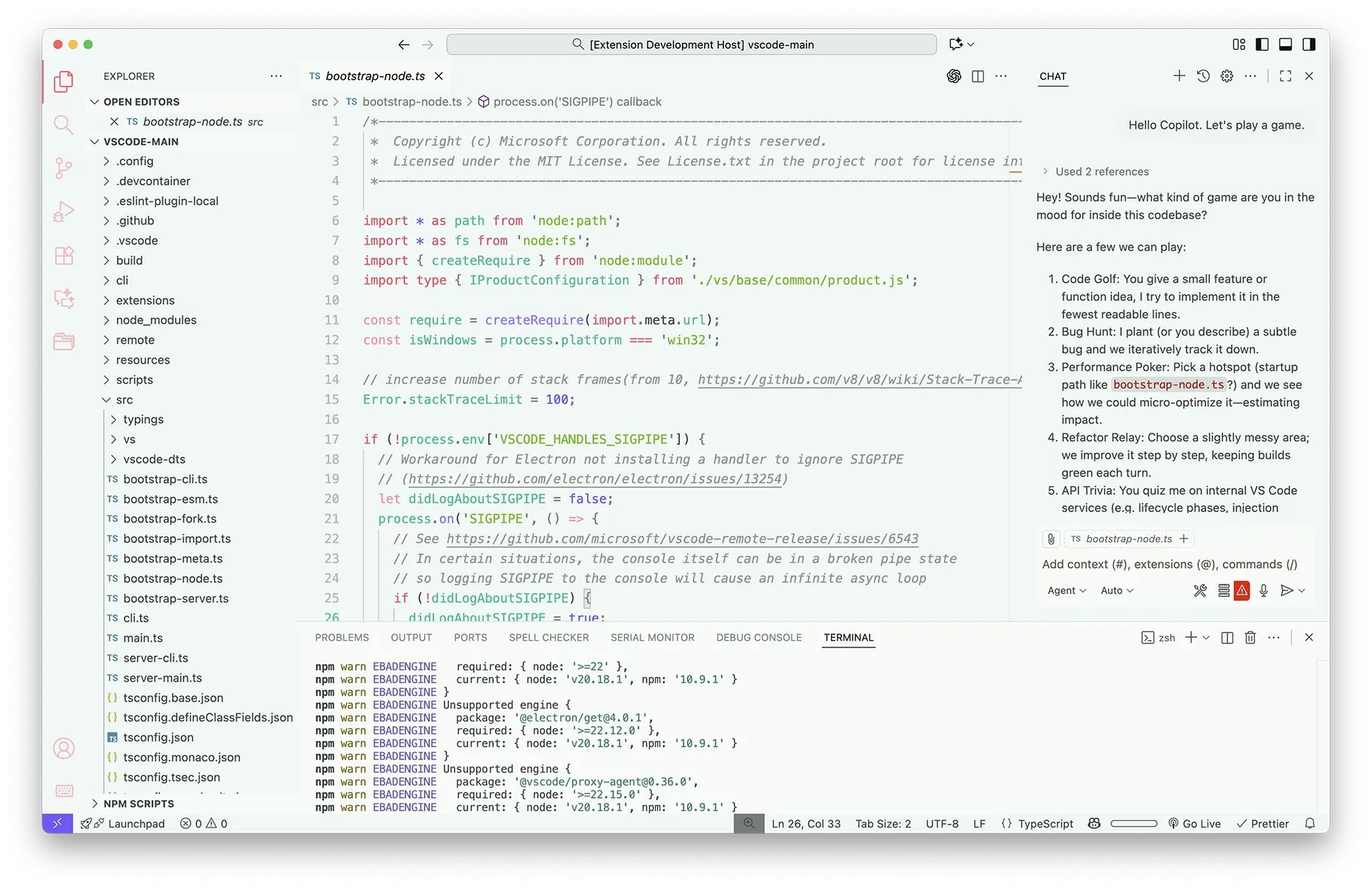
Task: Open chat settings with the gear icon
Action: click(1226, 76)
